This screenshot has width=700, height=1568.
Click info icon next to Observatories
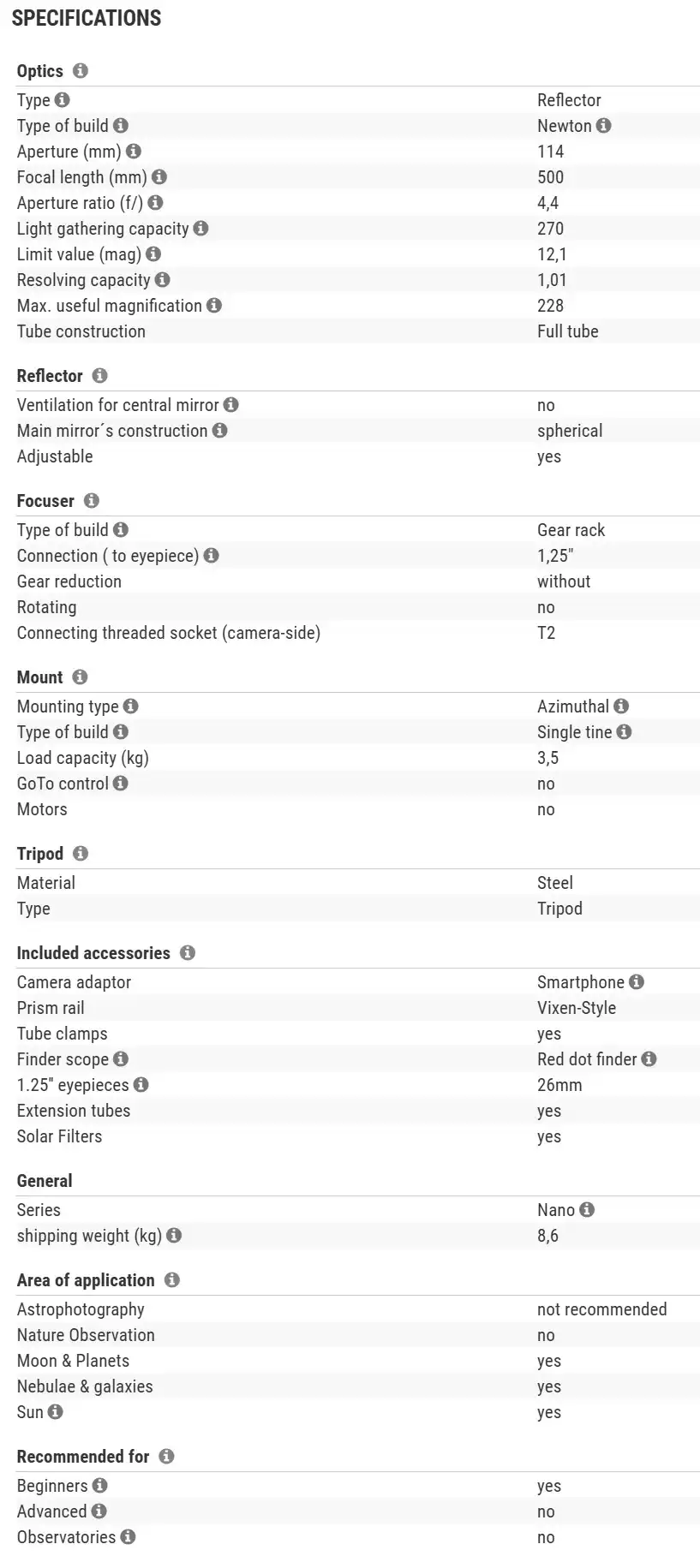[x=128, y=1537]
